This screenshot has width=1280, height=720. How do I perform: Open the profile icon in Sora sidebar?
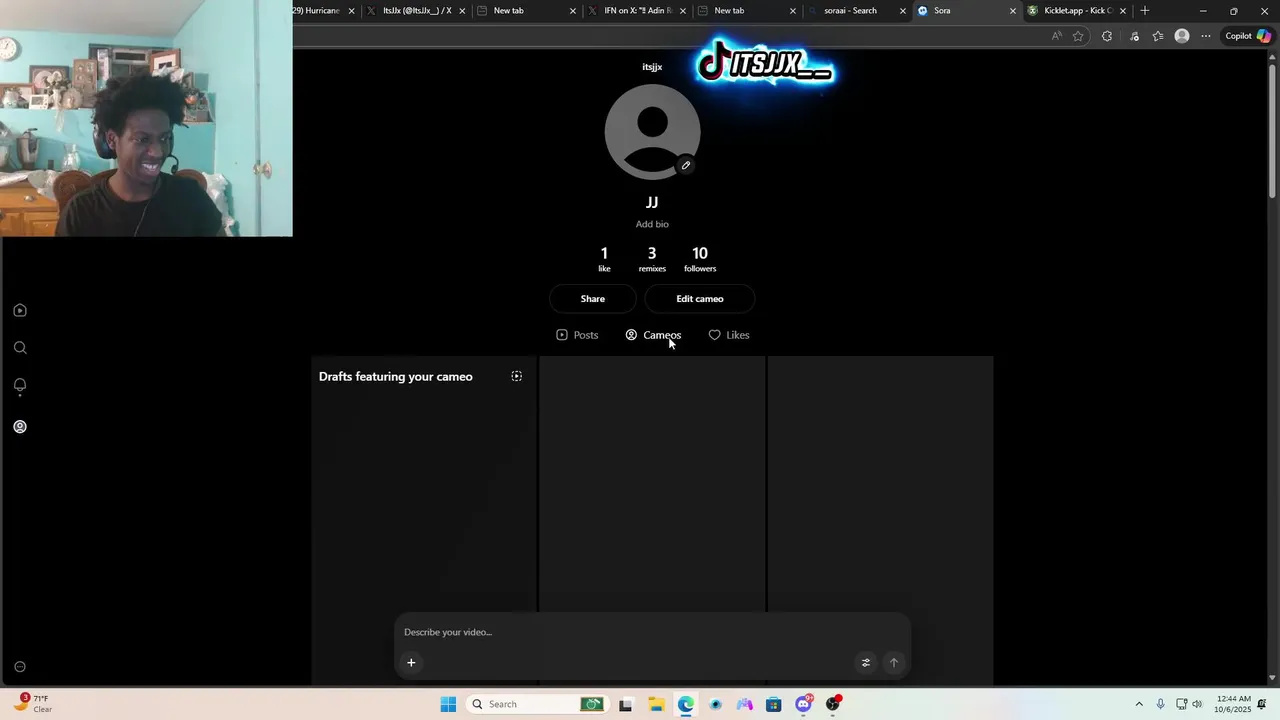coord(20,427)
